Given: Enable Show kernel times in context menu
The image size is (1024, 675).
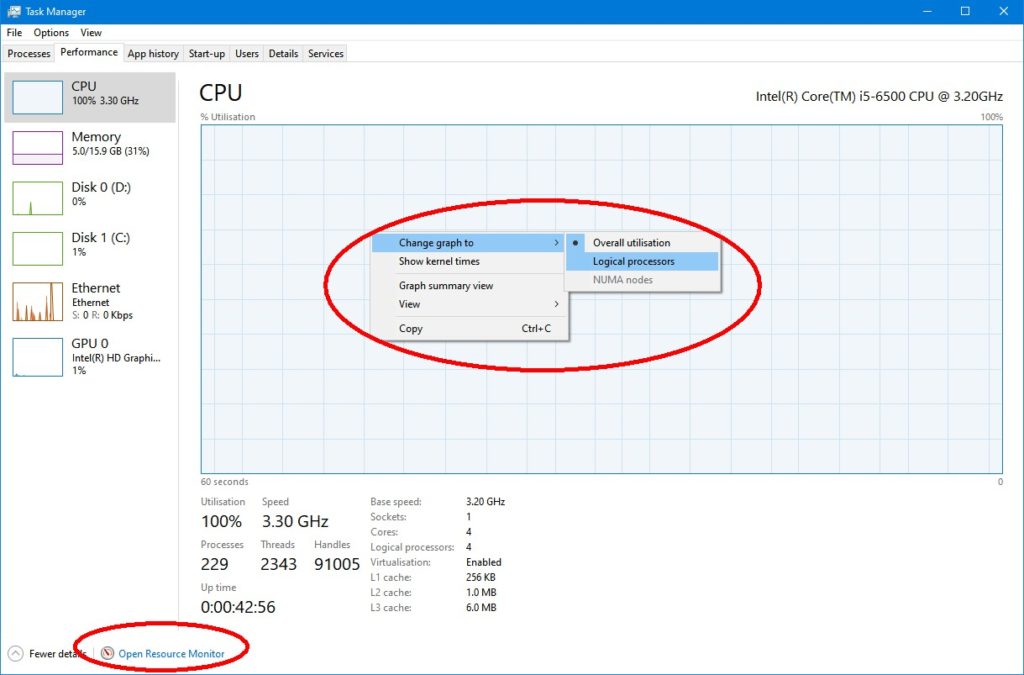Looking at the screenshot, I should click(468, 261).
